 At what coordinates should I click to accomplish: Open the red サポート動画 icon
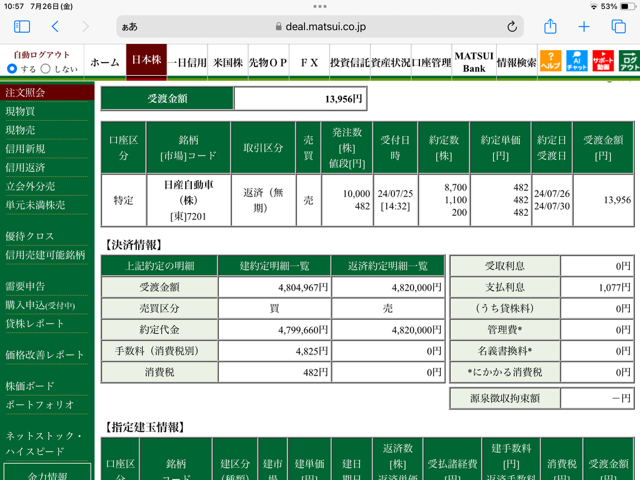click(x=603, y=61)
